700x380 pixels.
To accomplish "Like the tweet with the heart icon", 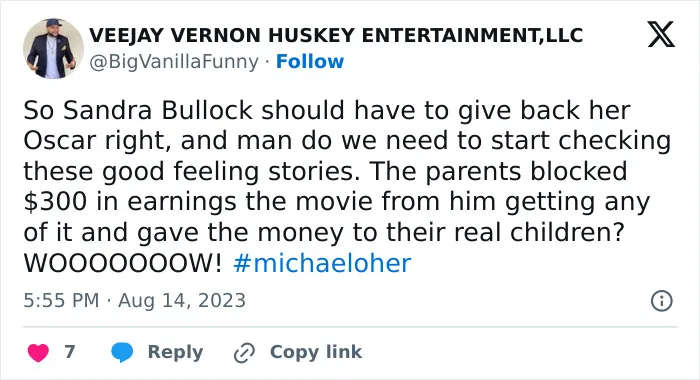I will click(38, 352).
